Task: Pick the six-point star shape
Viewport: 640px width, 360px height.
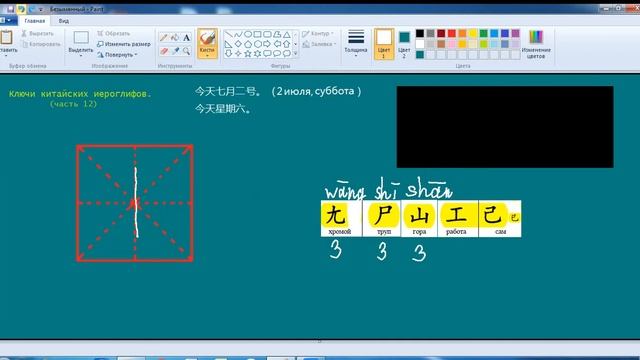Action: pos(258,53)
